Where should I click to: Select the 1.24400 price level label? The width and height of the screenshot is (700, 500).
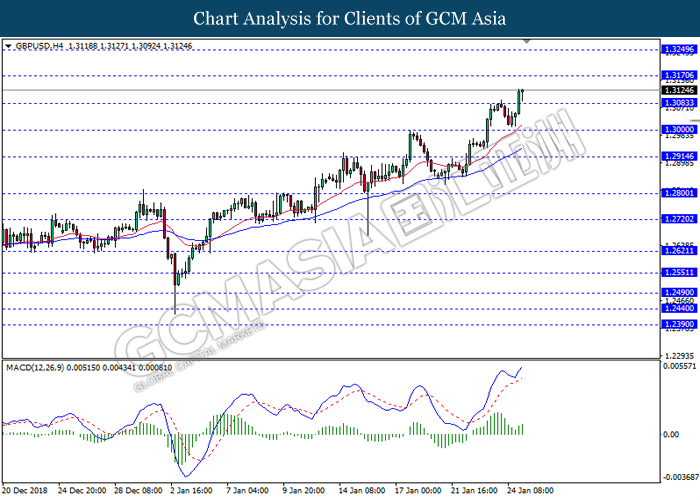[x=679, y=308]
